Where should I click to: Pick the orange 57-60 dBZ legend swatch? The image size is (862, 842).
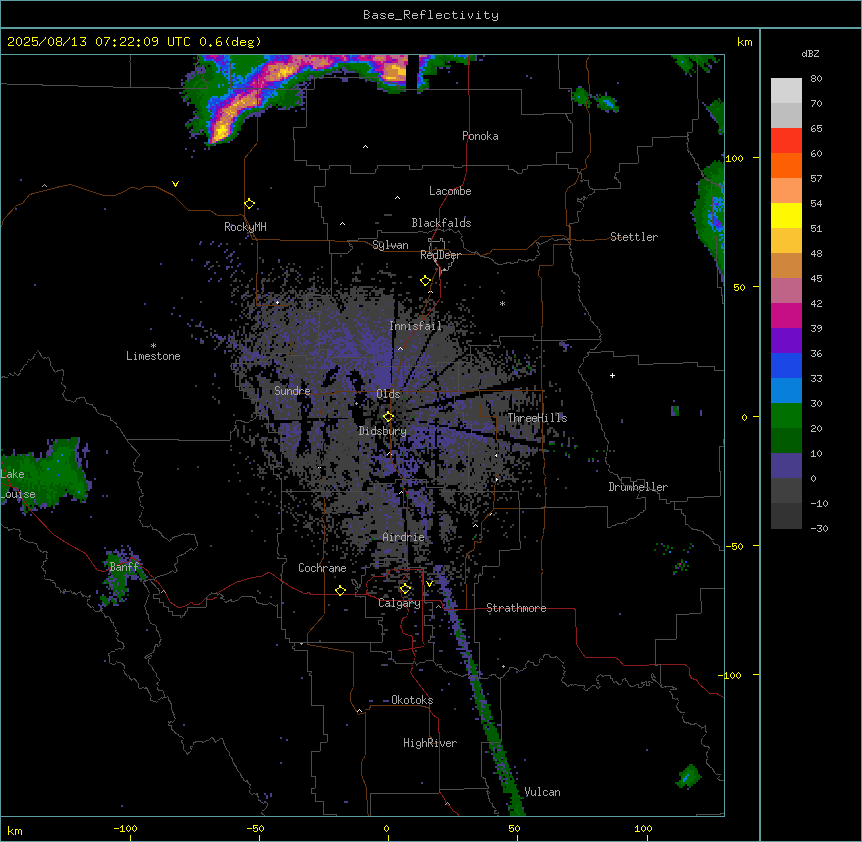(x=786, y=165)
